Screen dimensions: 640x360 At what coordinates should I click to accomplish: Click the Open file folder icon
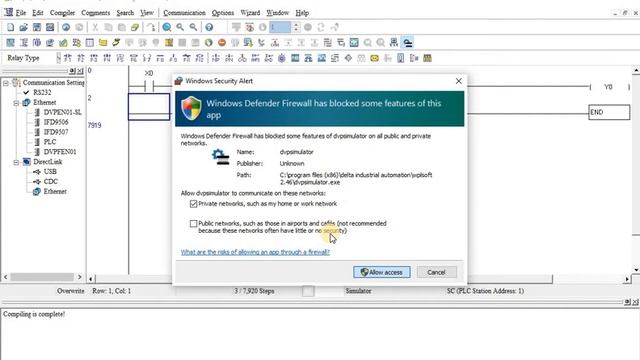coord(24,27)
